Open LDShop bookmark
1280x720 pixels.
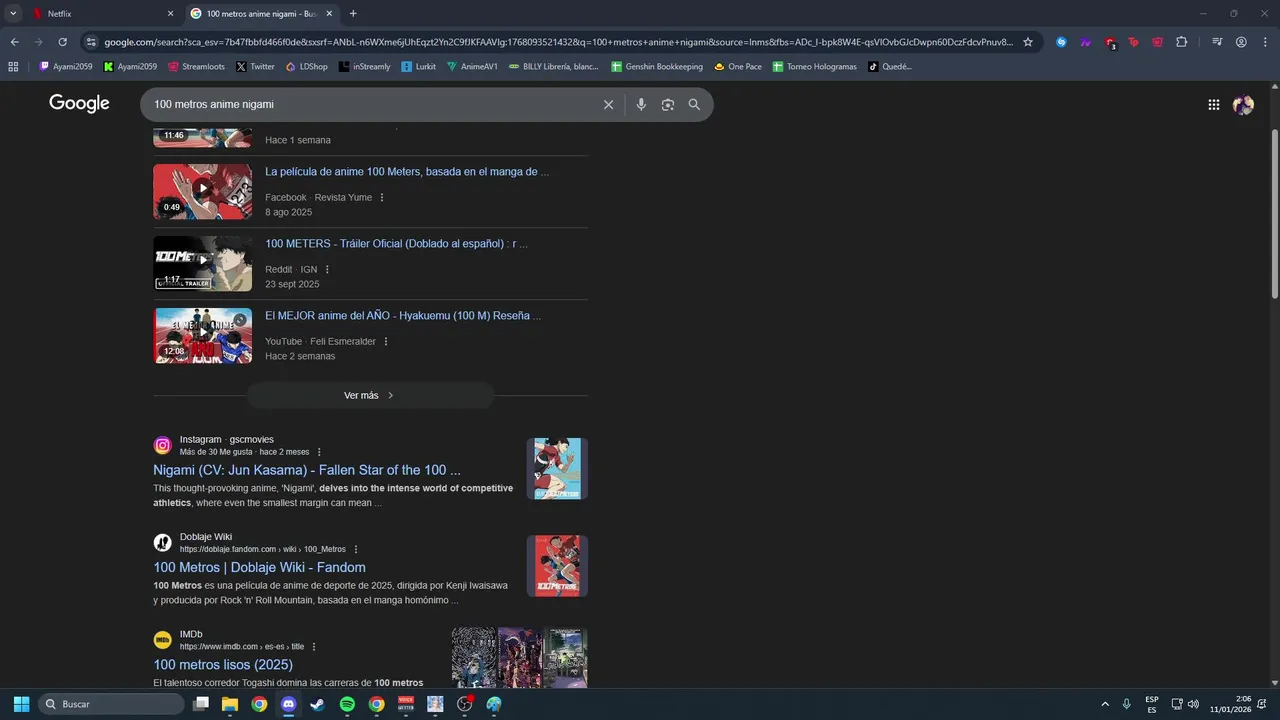[306, 67]
